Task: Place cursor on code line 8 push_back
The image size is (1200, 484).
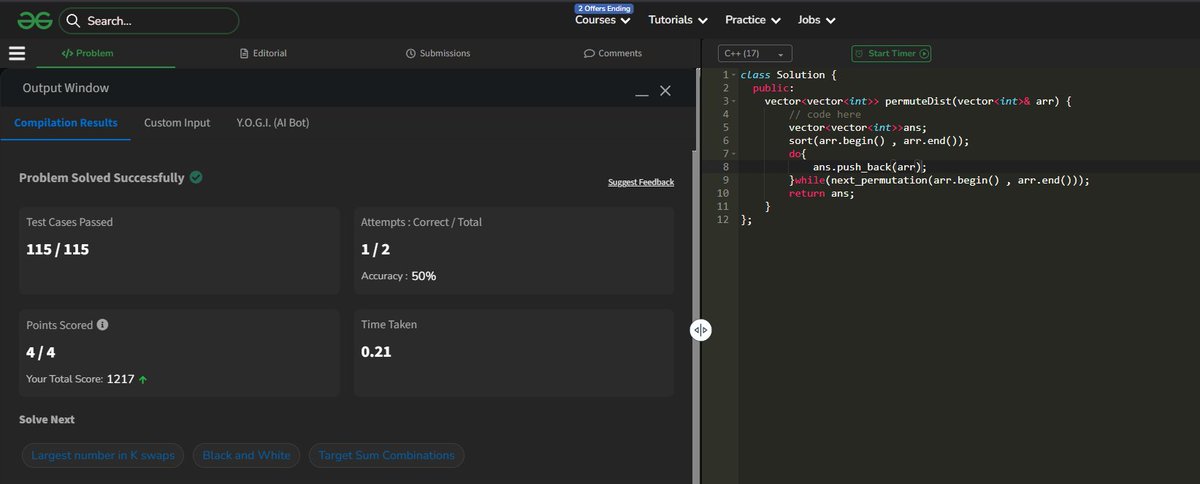Action: [869, 167]
